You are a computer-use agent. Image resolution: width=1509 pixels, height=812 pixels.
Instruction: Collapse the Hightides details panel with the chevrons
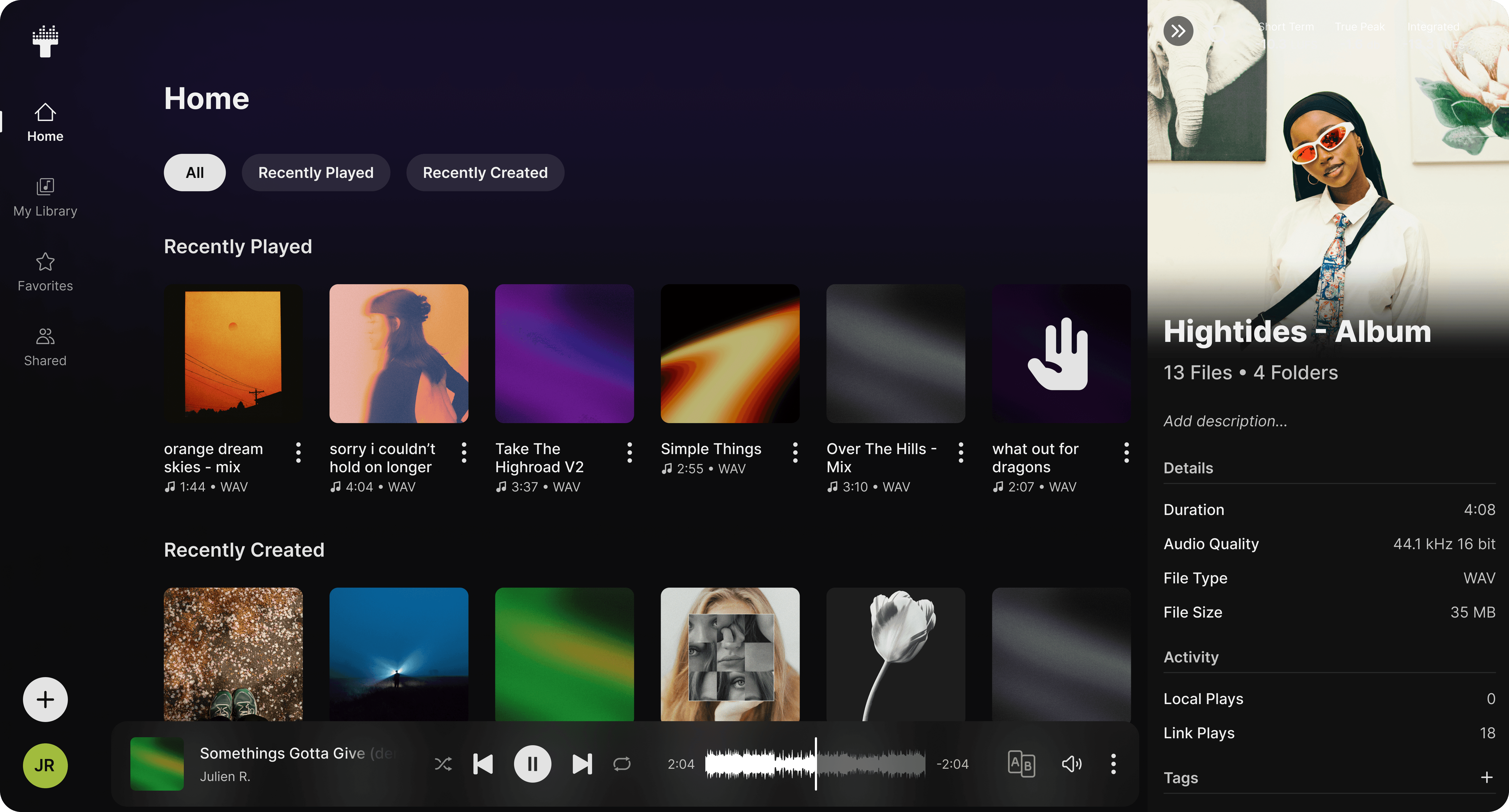tap(1178, 31)
